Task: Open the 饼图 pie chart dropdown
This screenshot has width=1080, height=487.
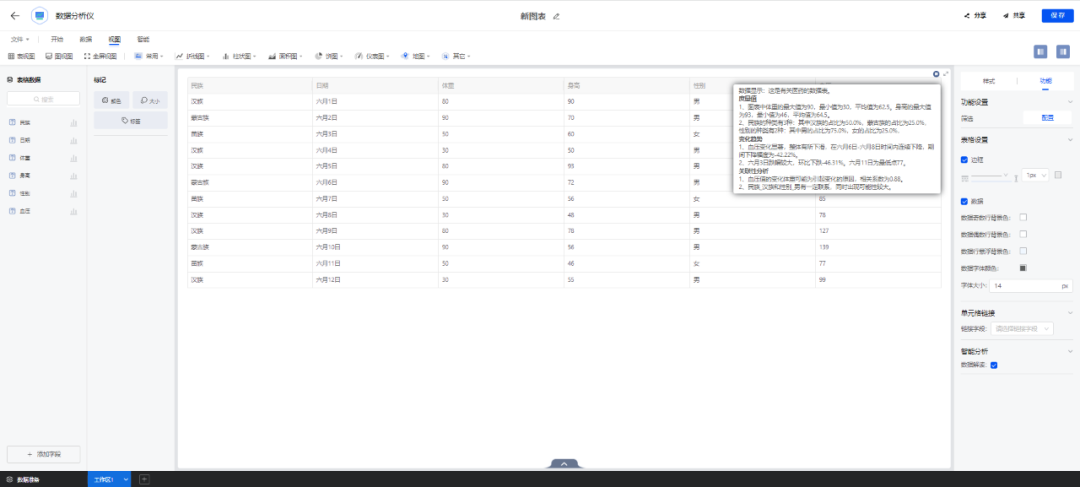Action: click(x=329, y=56)
